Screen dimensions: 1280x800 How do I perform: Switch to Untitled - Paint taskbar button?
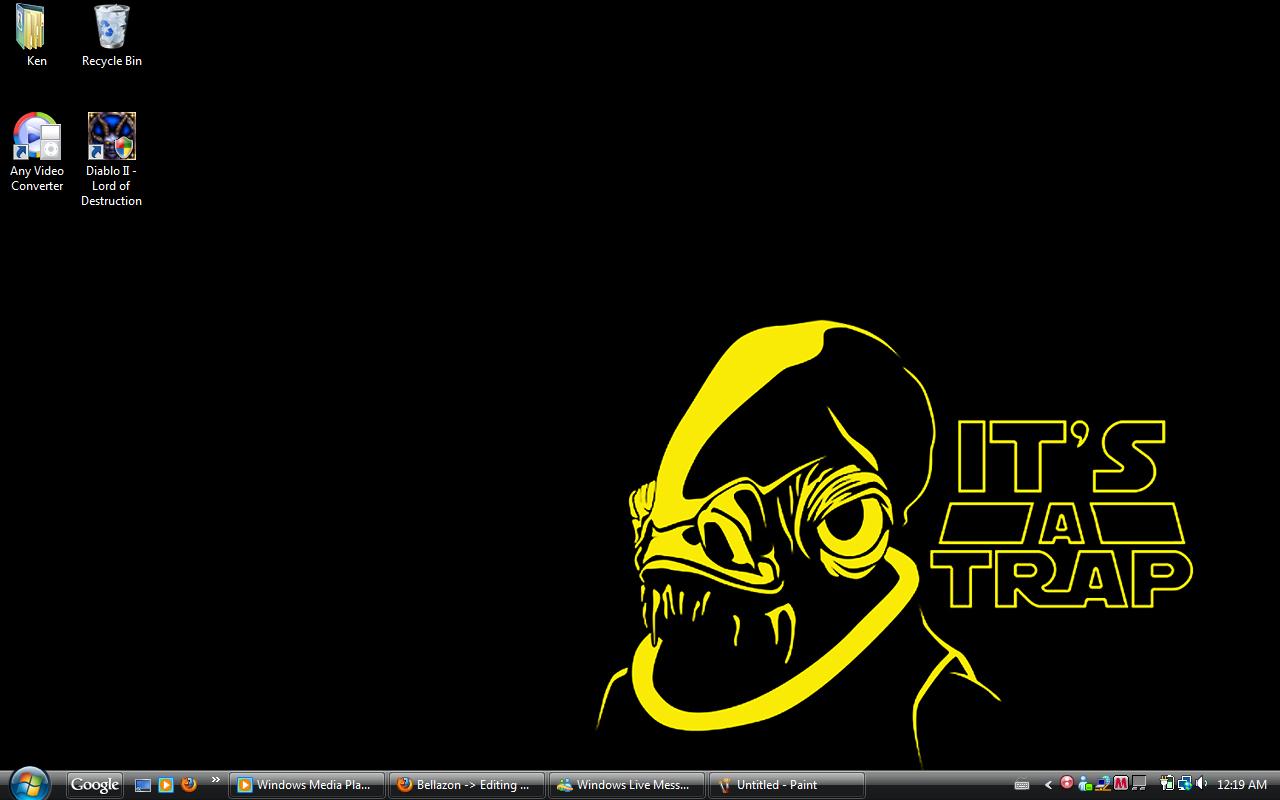(x=786, y=785)
